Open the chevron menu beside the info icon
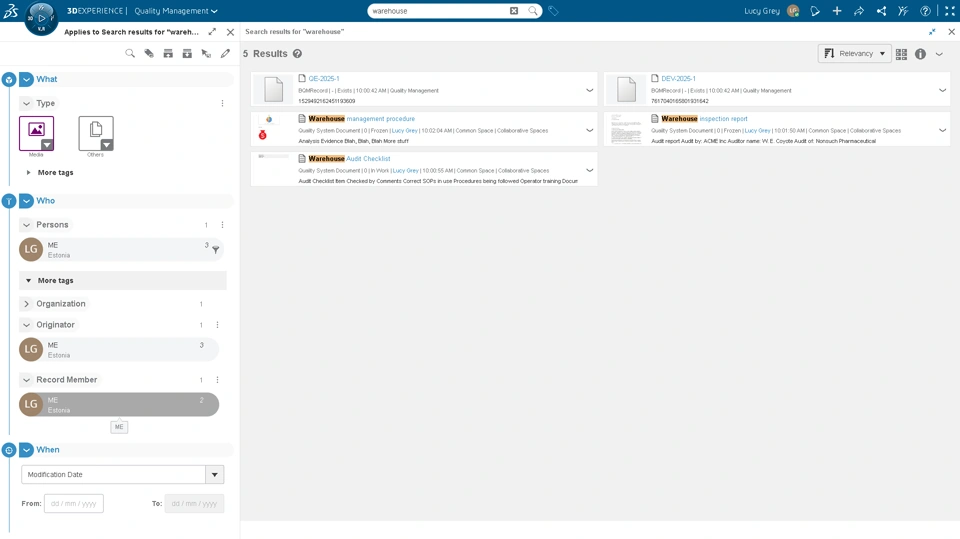Screen dimensions: 960x539 click(x=939, y=54)
